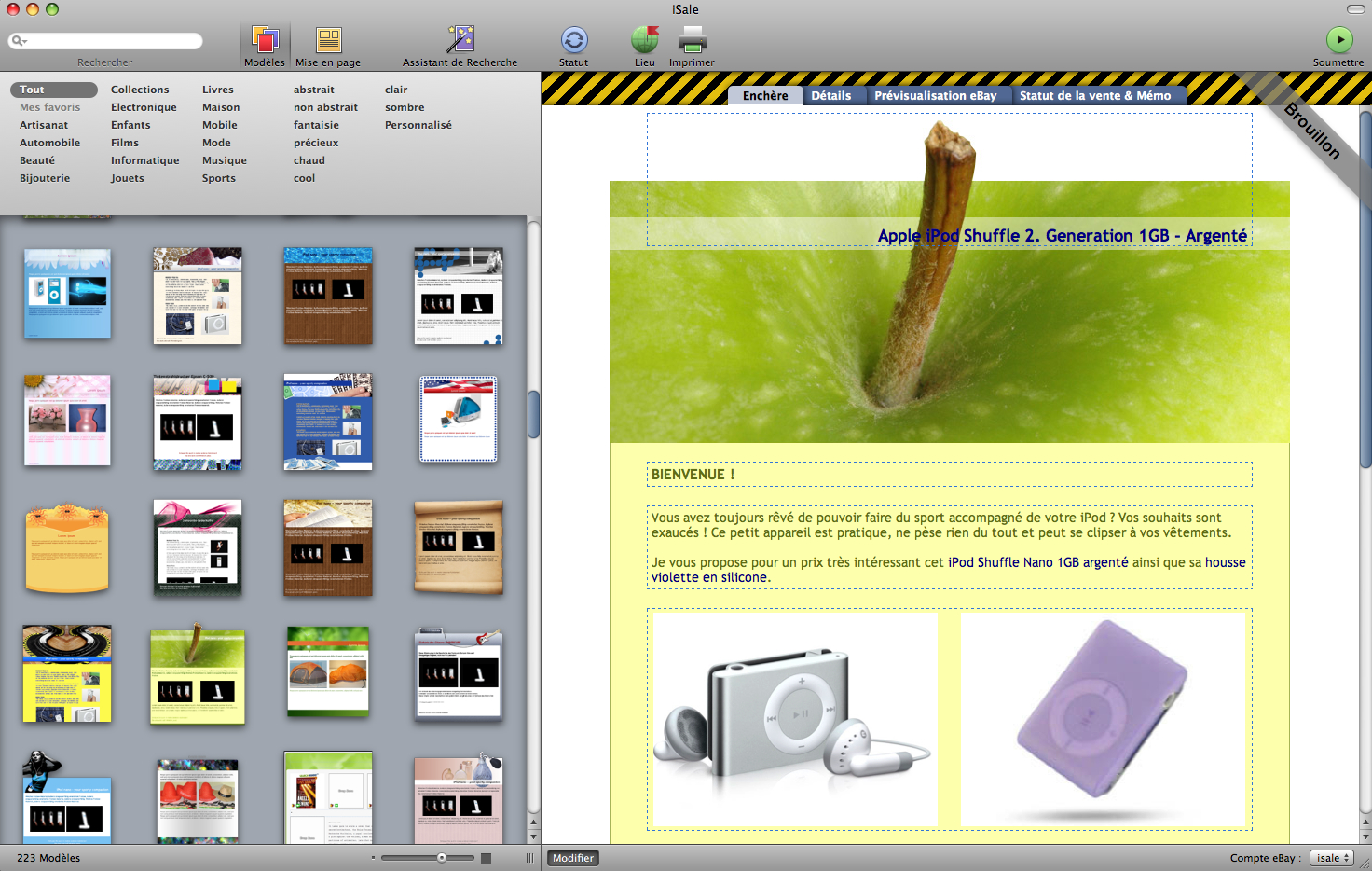Filter templates by Artisanat
Screen dimensions: 1372x871
coord(44,125)
